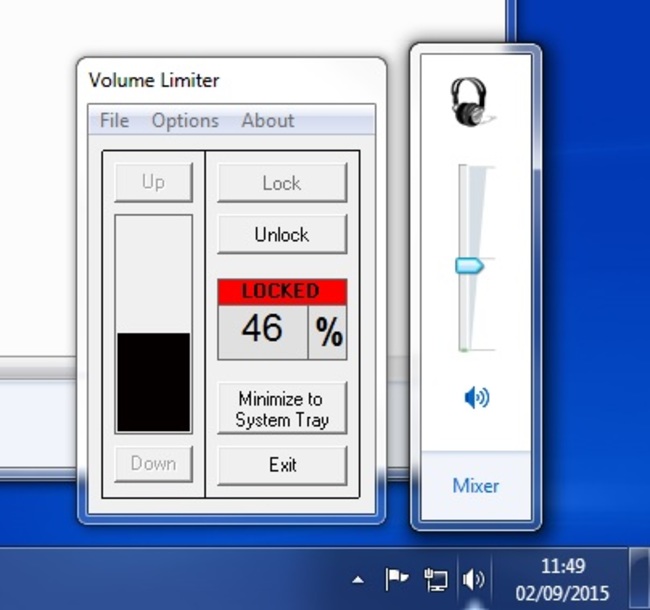
Task: Click the black volume level bar
Action: pyautogui.click(x=153, y=382)
